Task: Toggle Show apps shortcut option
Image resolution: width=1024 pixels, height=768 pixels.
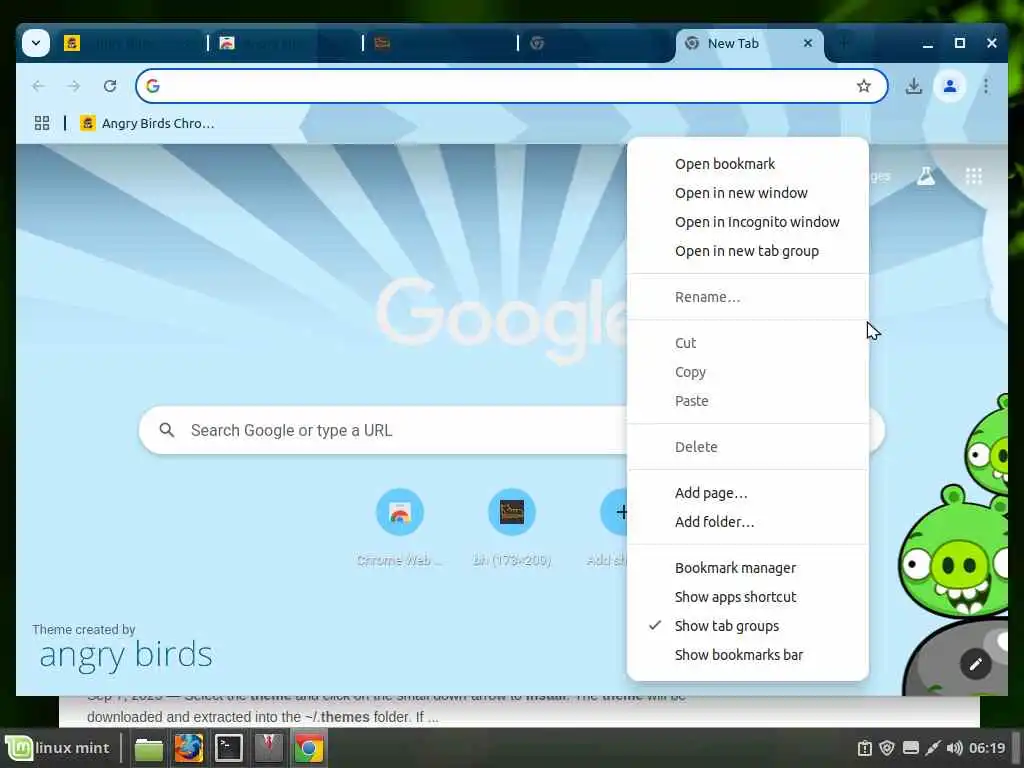Action: pos(747,597)
